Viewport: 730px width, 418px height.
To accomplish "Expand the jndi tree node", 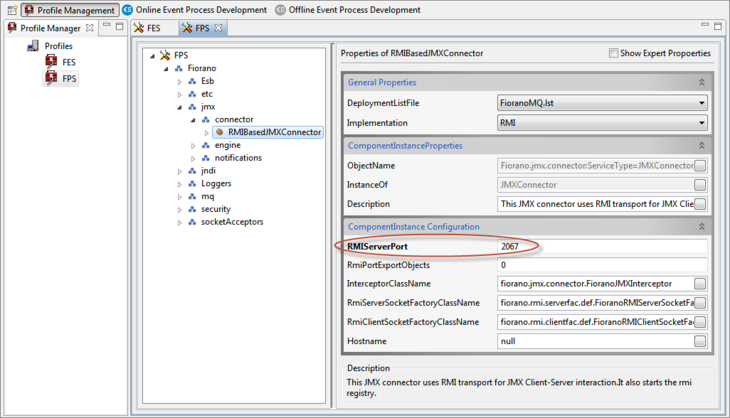I will tap(179, 171).
